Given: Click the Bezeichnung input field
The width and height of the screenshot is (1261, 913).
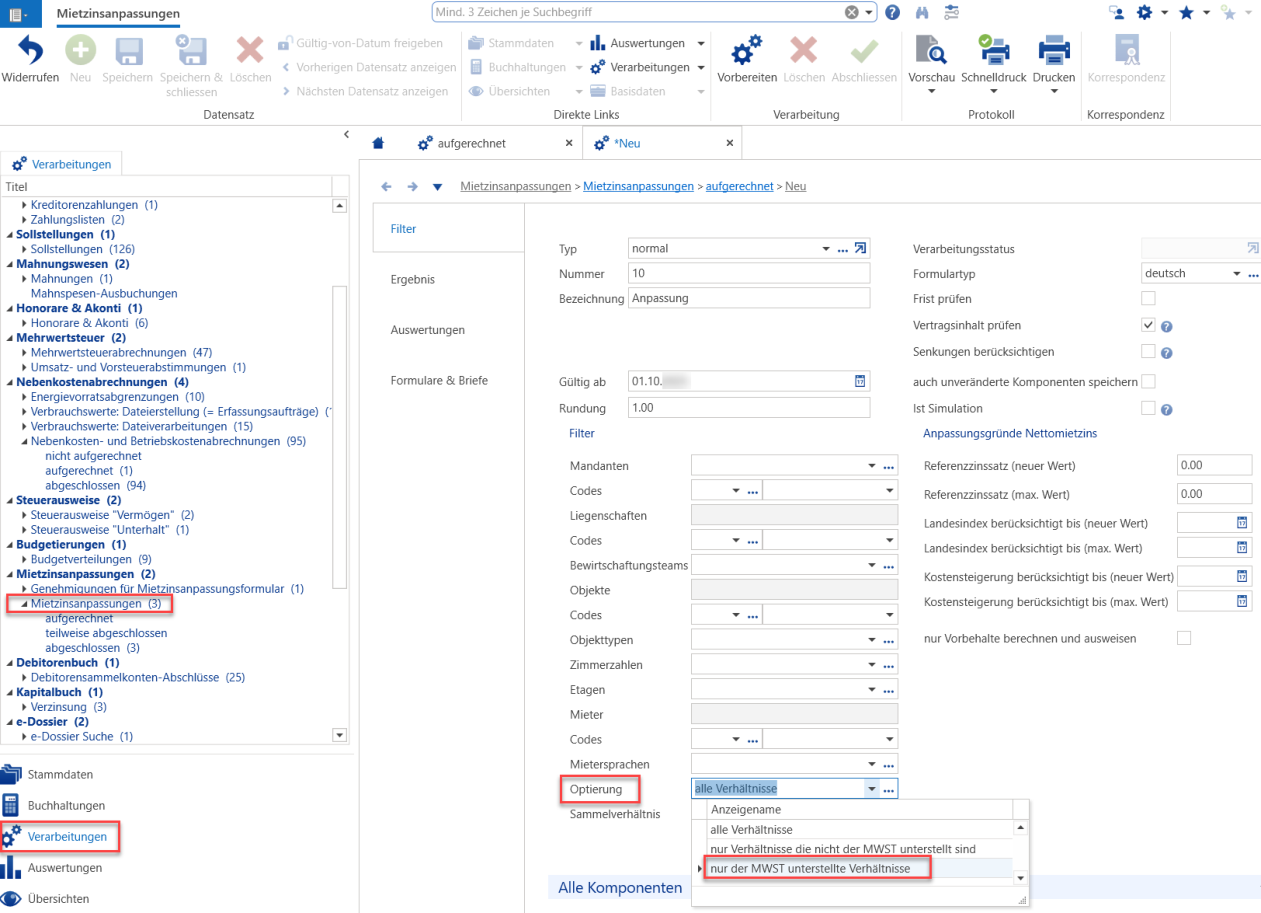Looking at the screenshot, I should tap(749, 298).
